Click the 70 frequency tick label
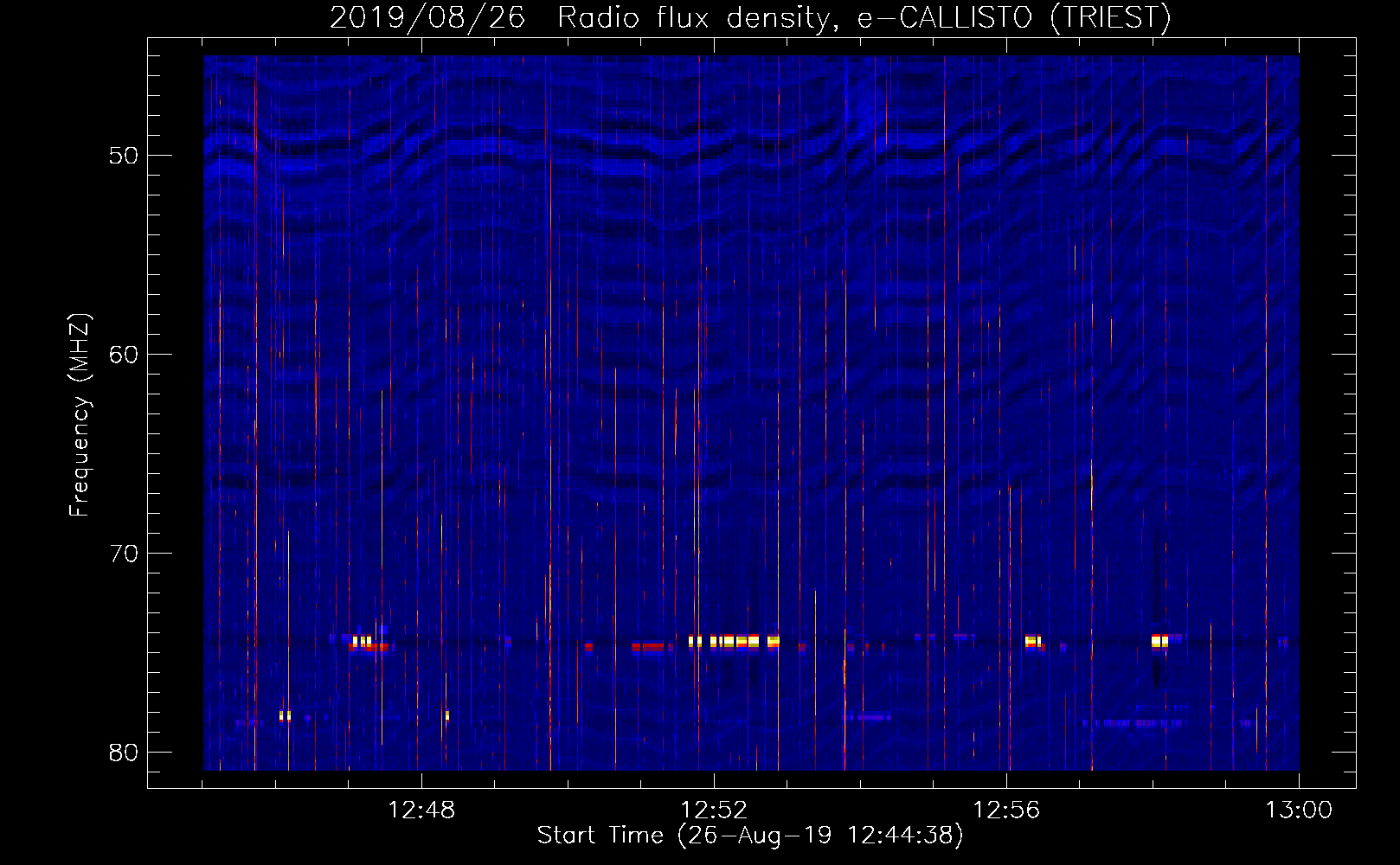The width and height of the screenshot is (1400, 865). (124, 554)
